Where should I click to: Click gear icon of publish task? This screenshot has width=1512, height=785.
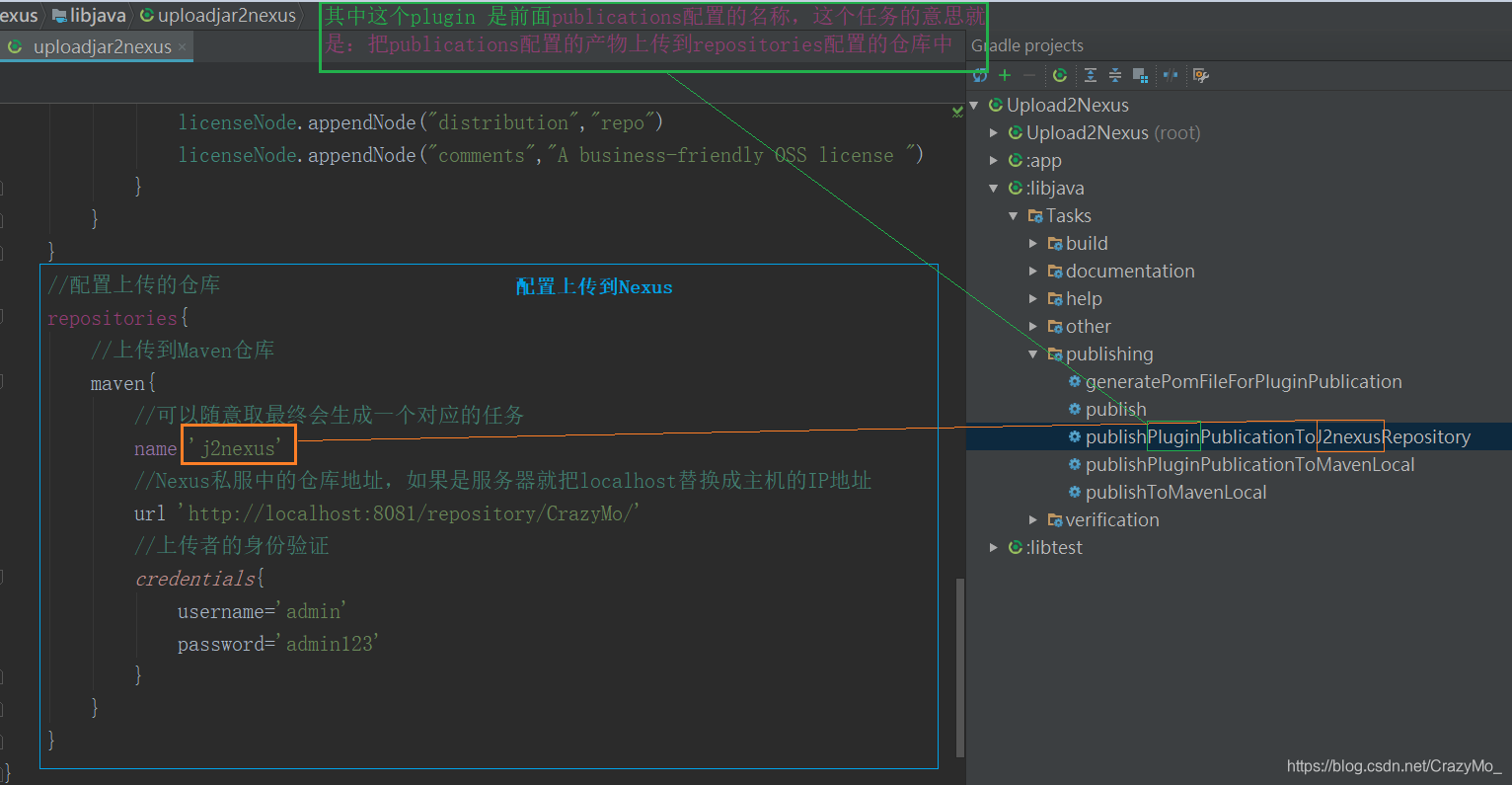click(x=1075, y=409)
